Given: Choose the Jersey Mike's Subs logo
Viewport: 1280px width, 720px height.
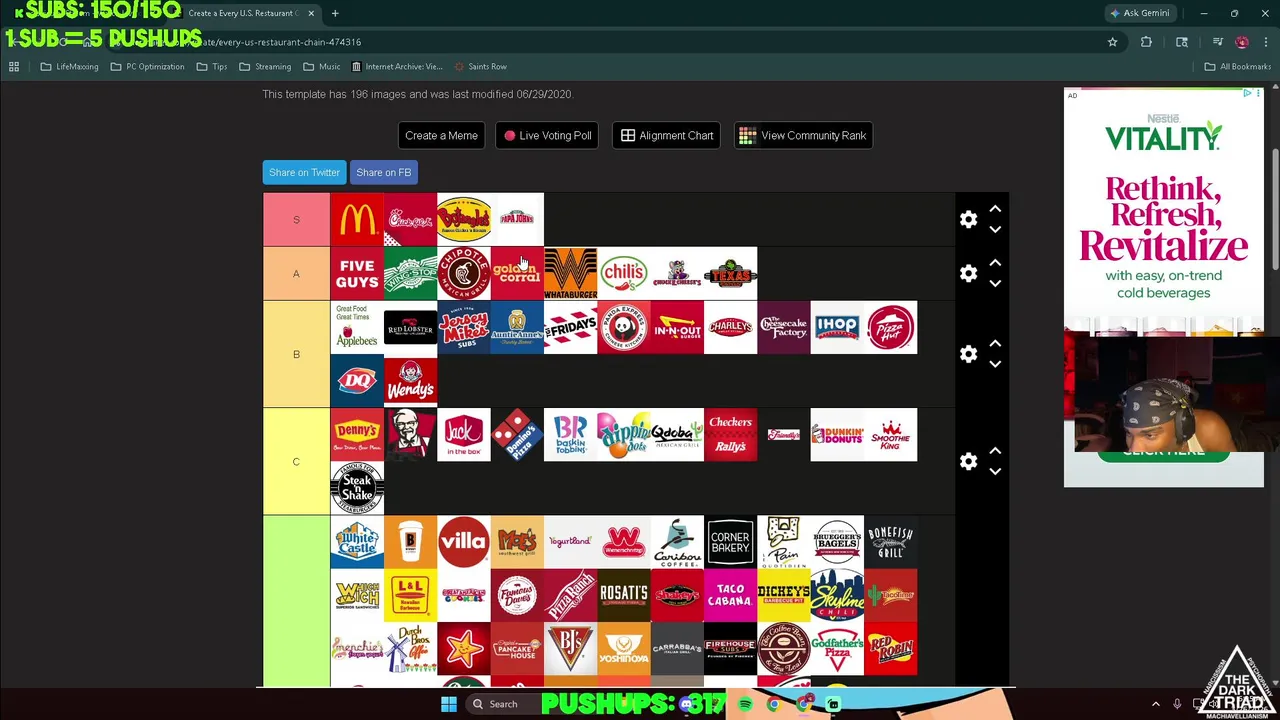Looking at the screenshot, I should 464,327.
